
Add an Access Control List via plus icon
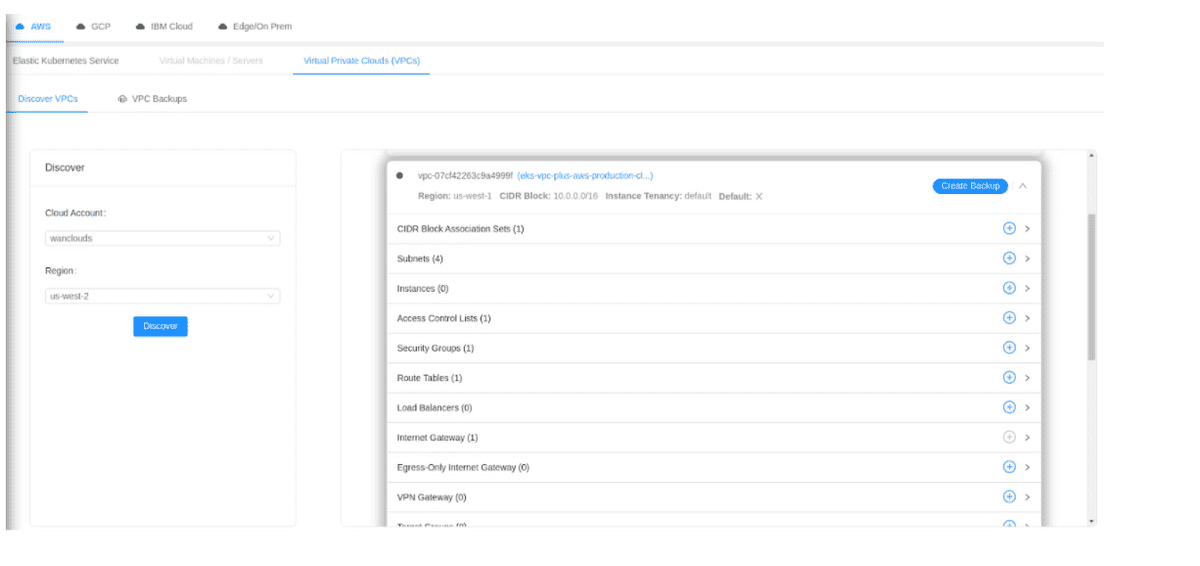1009,318
